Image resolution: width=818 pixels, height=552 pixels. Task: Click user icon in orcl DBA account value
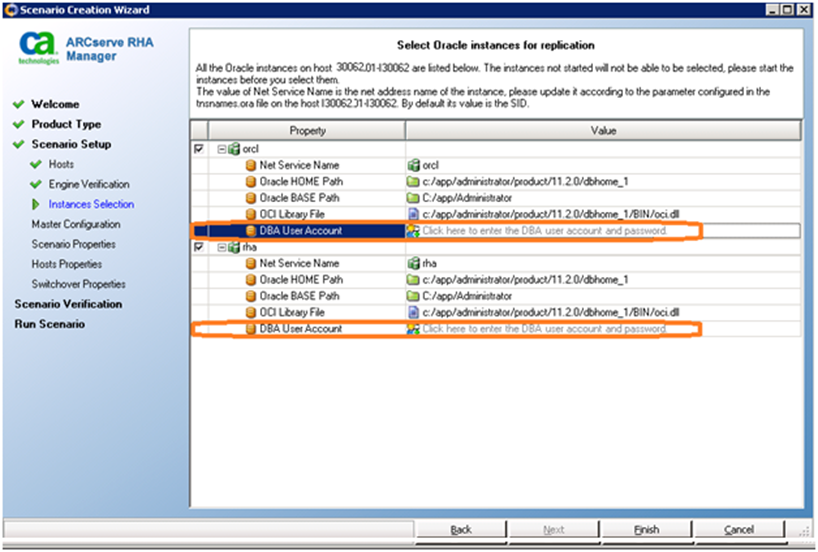(413, 231)
